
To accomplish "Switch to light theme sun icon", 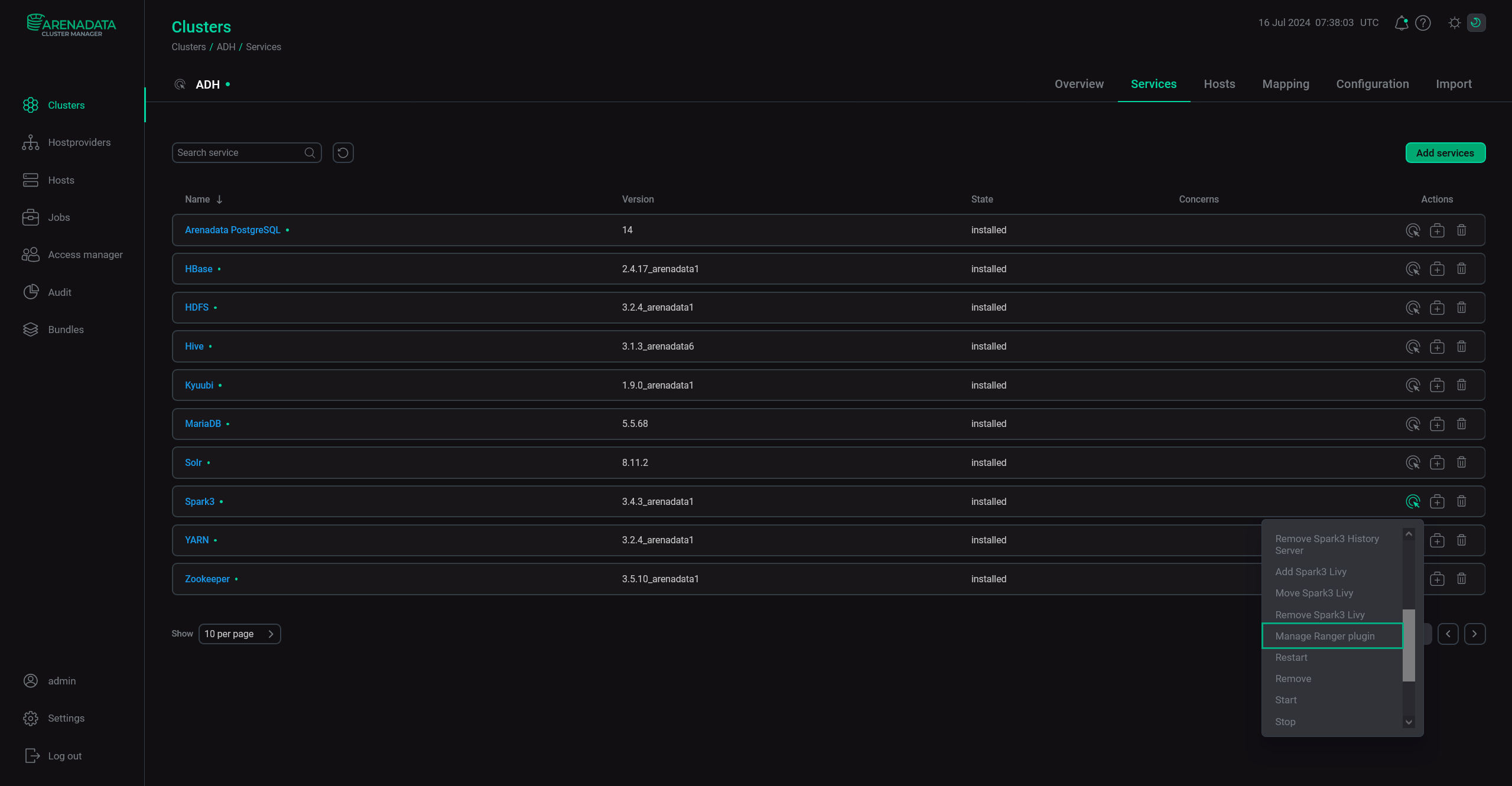I will point(1455,23).
